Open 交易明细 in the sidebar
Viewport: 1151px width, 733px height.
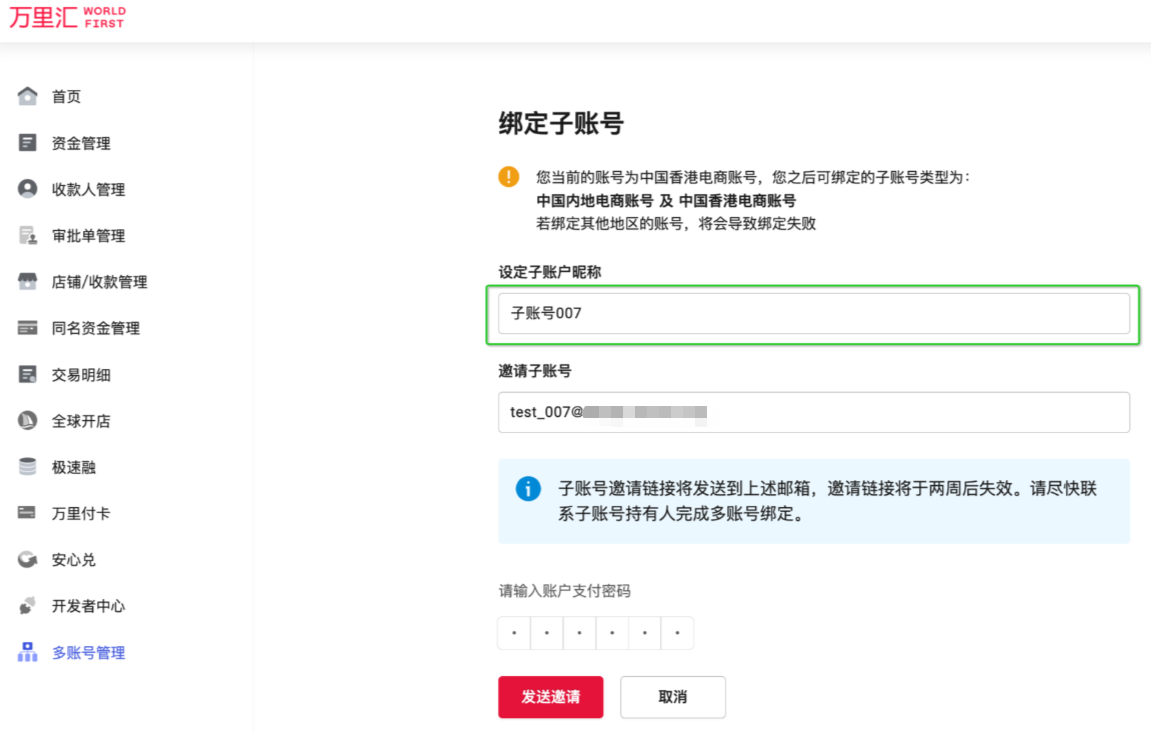click(80, 375)
